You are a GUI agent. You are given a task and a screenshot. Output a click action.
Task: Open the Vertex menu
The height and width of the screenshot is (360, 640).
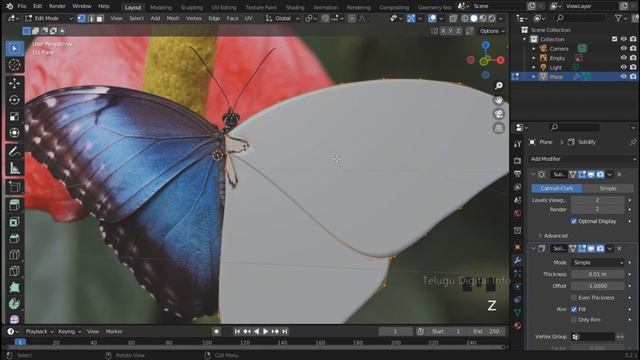coord(193,18)
